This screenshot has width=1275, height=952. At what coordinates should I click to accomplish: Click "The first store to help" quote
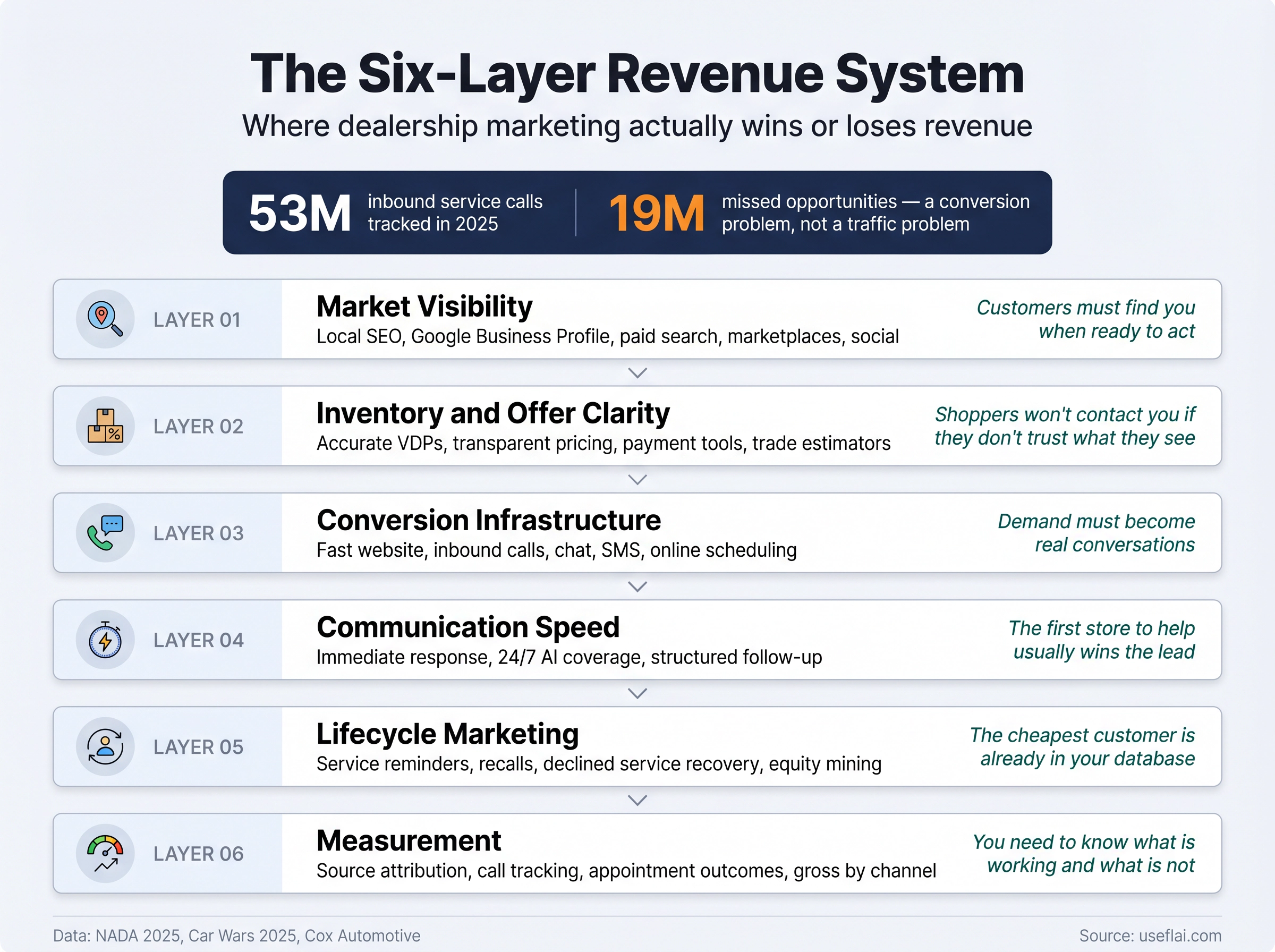[1102, 640]
